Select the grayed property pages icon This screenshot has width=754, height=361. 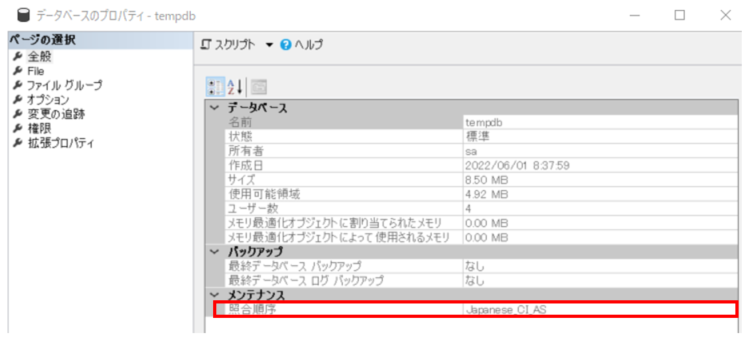pyautogui.click(x=259, y=87)
